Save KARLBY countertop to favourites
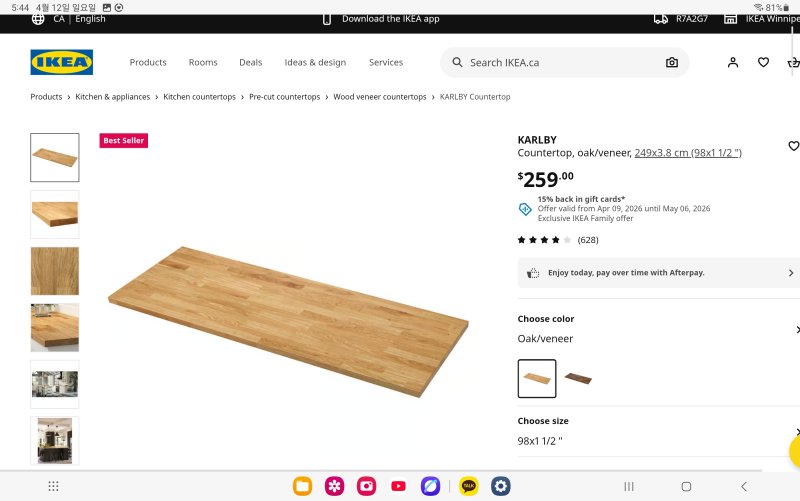The height and width of the screenshot is (501, 800). coord(793,146)
